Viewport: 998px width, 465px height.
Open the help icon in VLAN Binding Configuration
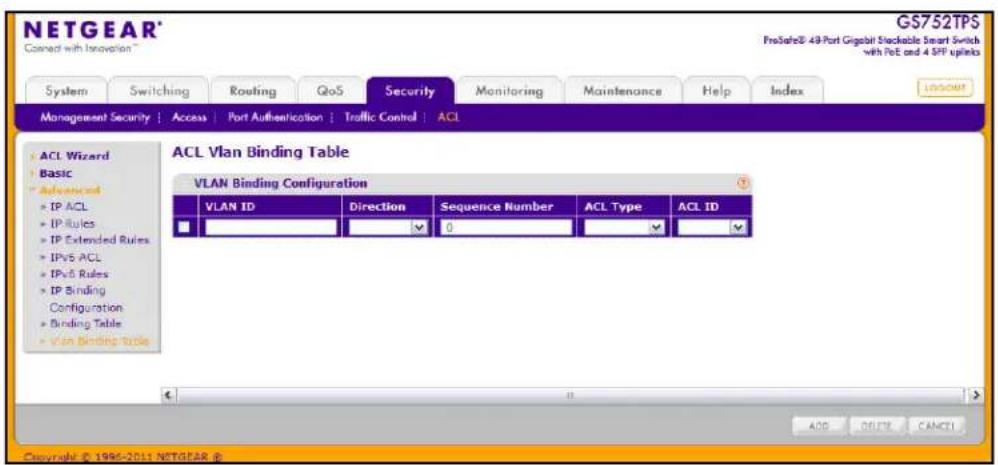coord(741,183)
